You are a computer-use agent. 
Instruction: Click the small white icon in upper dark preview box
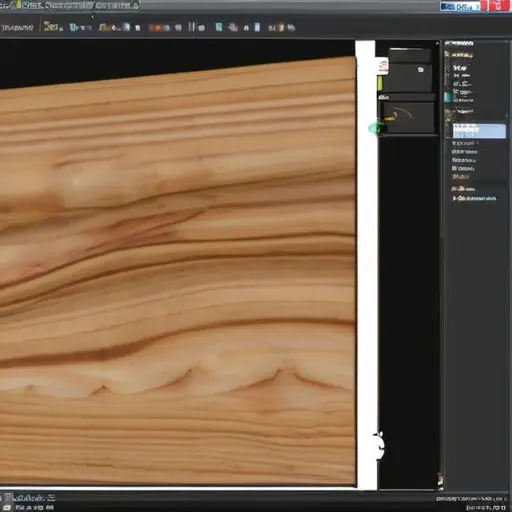[x=420, y=70]
